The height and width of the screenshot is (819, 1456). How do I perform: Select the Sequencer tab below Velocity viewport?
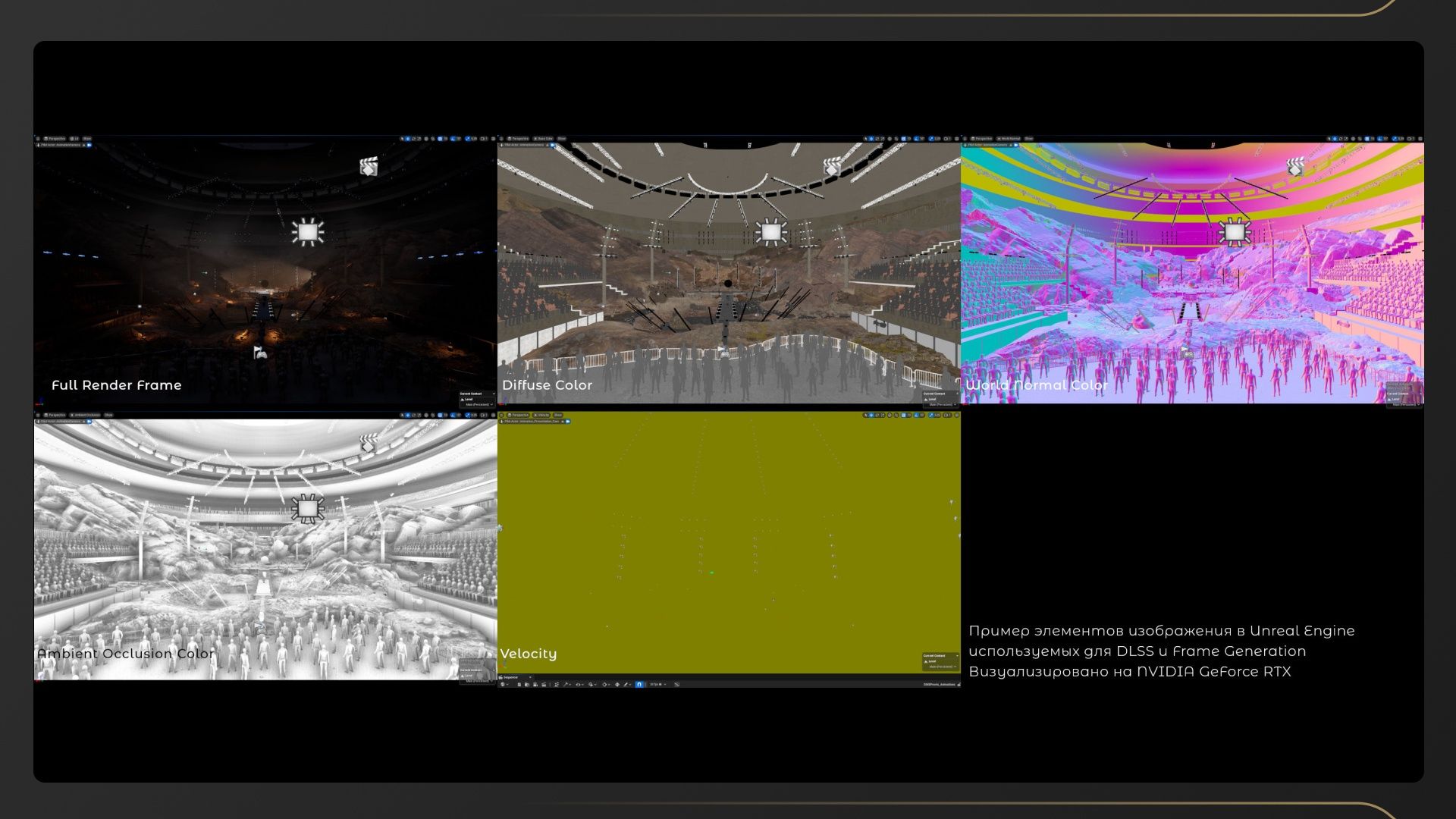510,677
